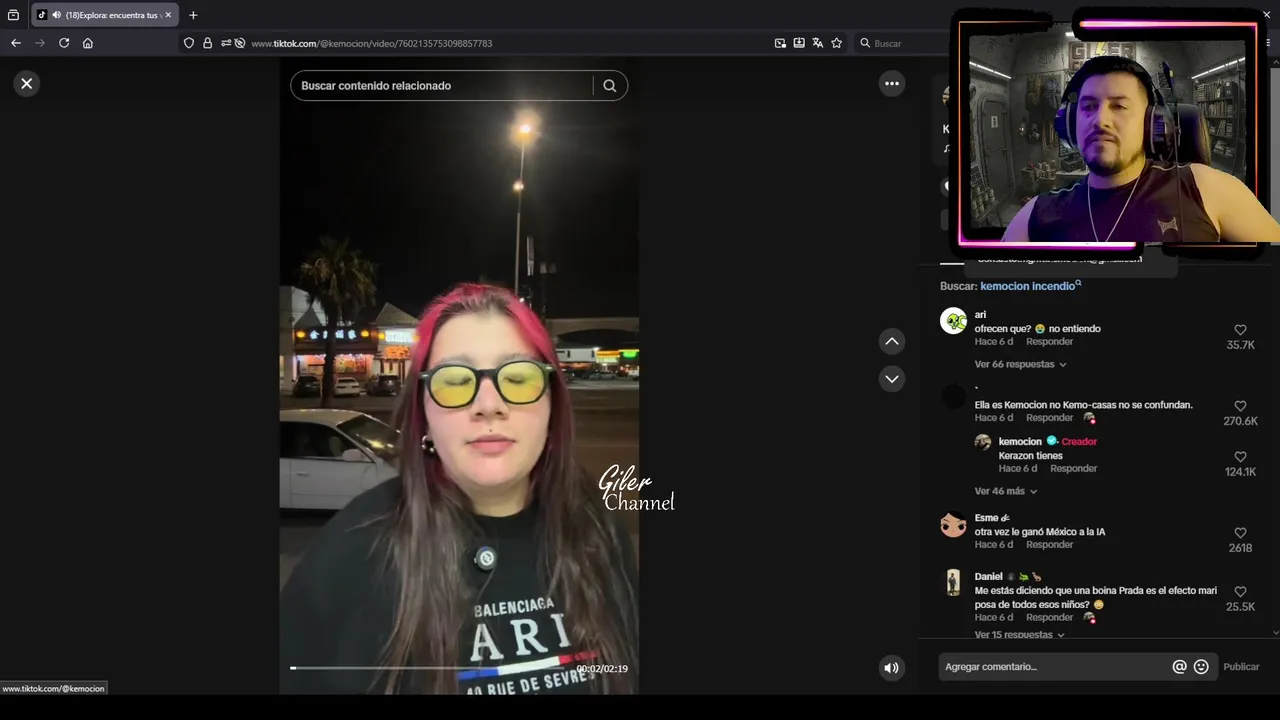Click the video progress bar playhead
The image size is (1280, 720).
(293, 668)
